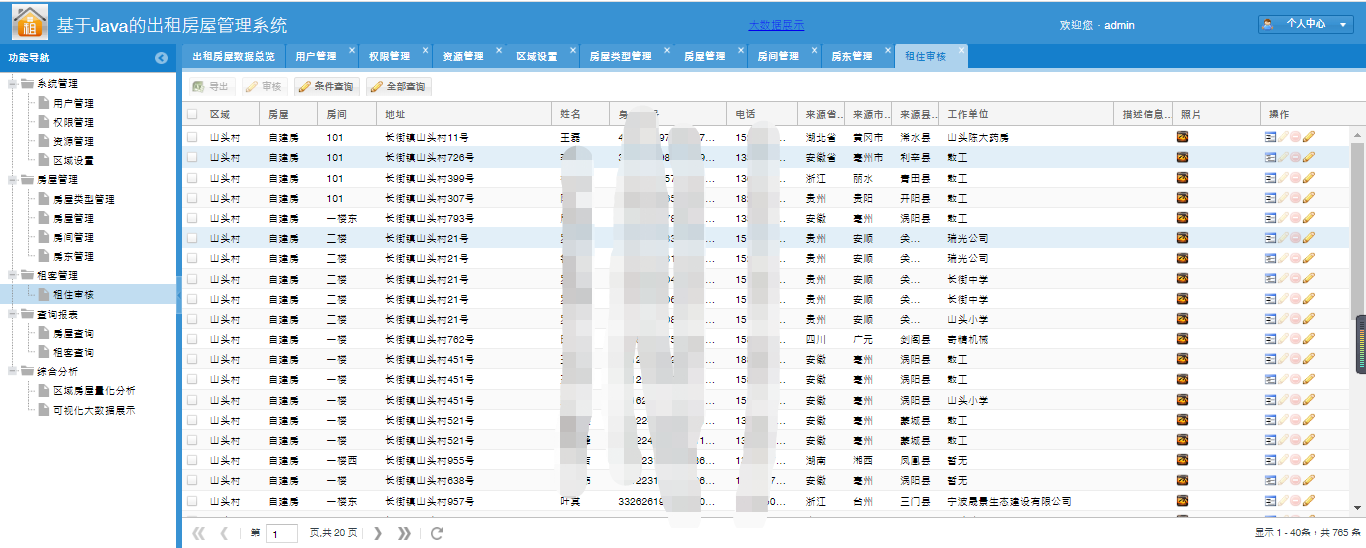Viewport: 1366px width, 548px height.
Task: Click the photo icon in the first row
Action: pyautogui.click(x=1182, y=137)
